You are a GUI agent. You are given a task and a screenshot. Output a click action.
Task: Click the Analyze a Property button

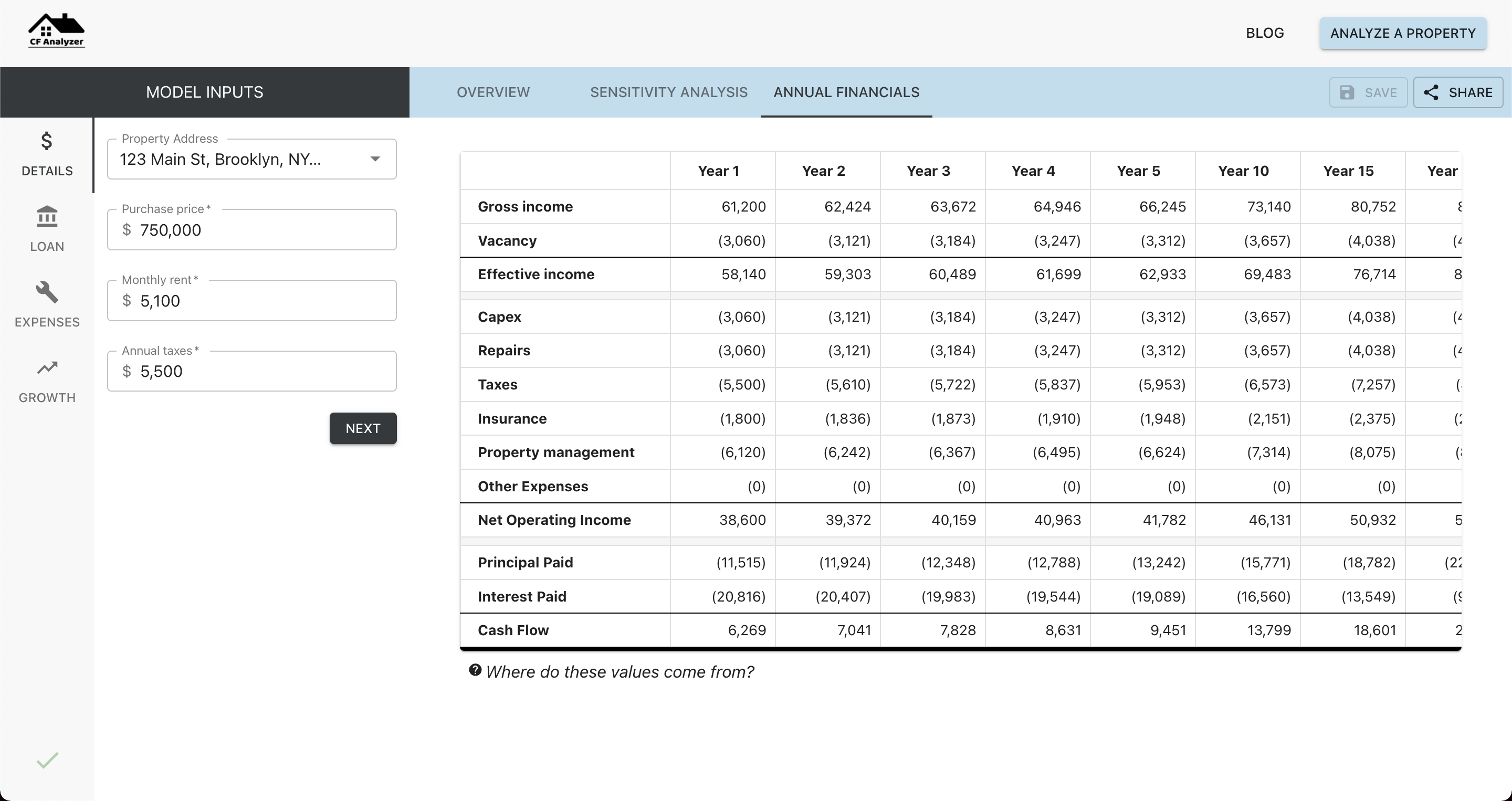pos(1402,34)
